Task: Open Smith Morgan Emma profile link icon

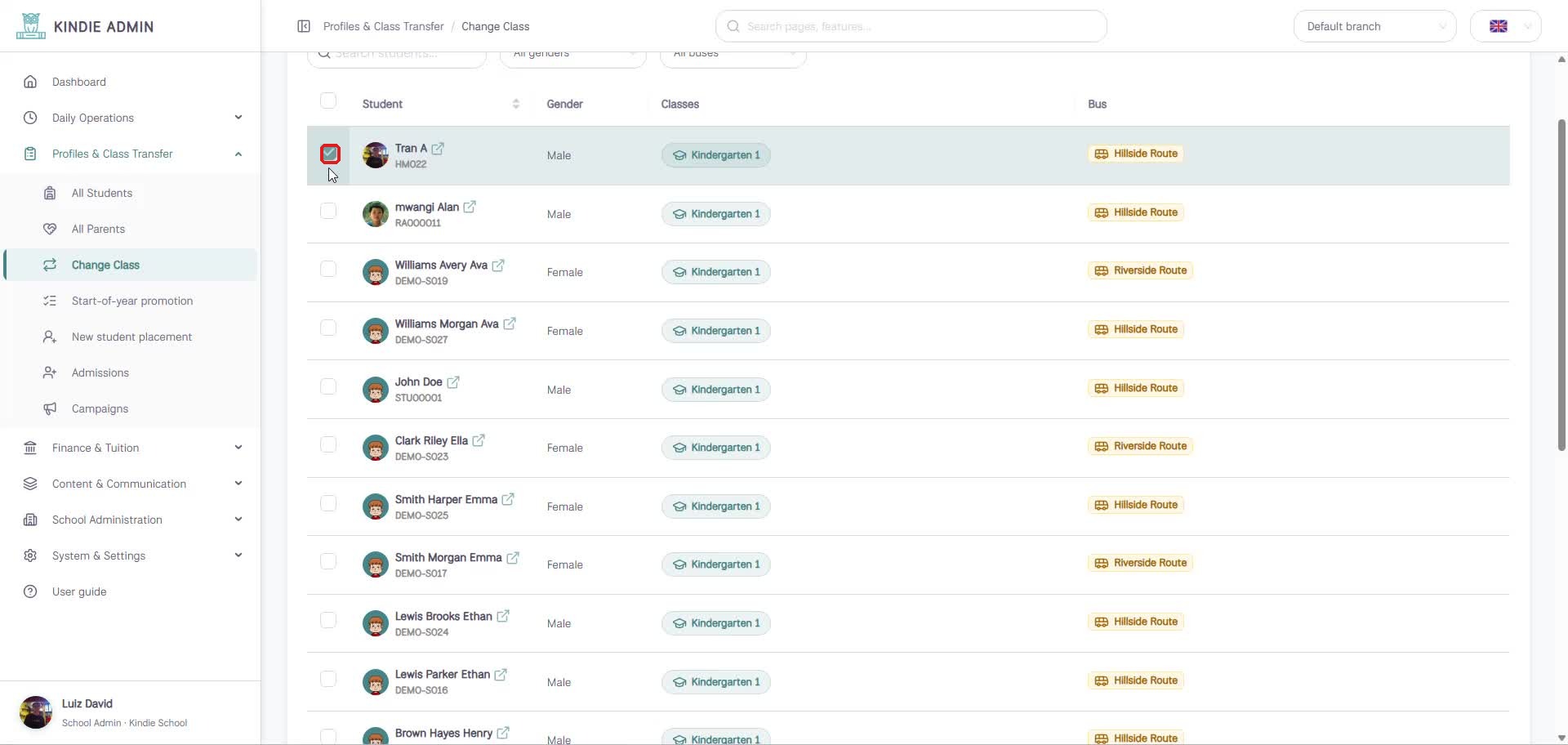Action: click(x=513, y=558)
